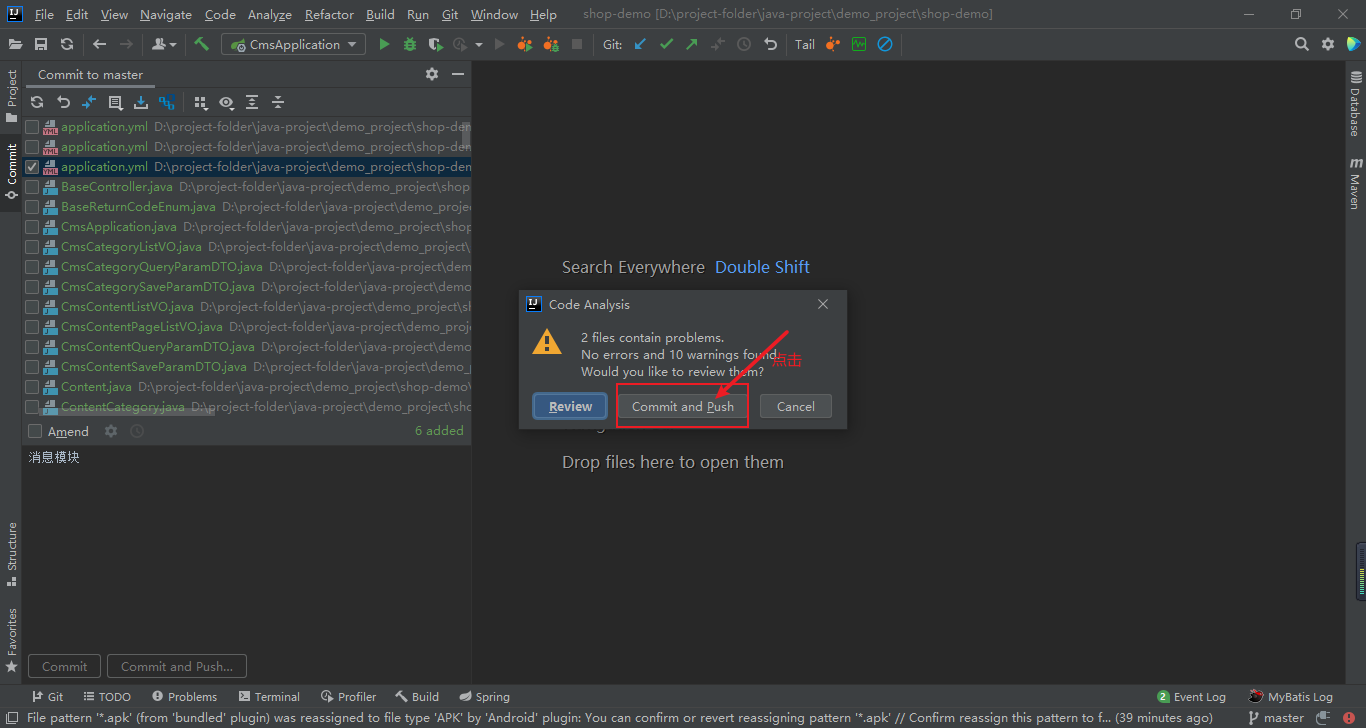Run CmsApplication with green play icon
The image size is (1366, 728).
point(384,44)
